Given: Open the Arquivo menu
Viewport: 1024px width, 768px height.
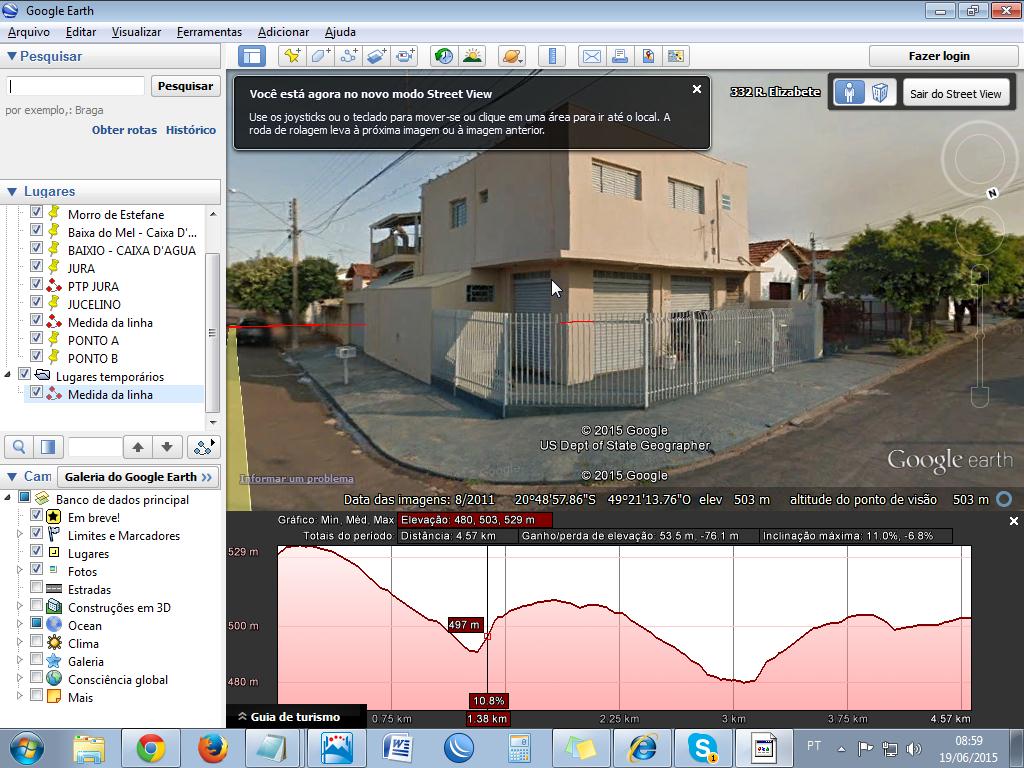Looking at the screenshot, I should tap(29, 32).
